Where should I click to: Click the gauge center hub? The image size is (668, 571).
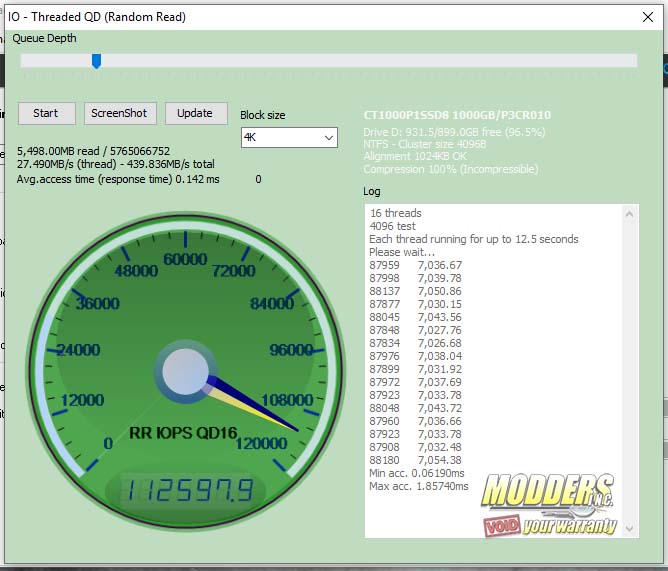185,371
